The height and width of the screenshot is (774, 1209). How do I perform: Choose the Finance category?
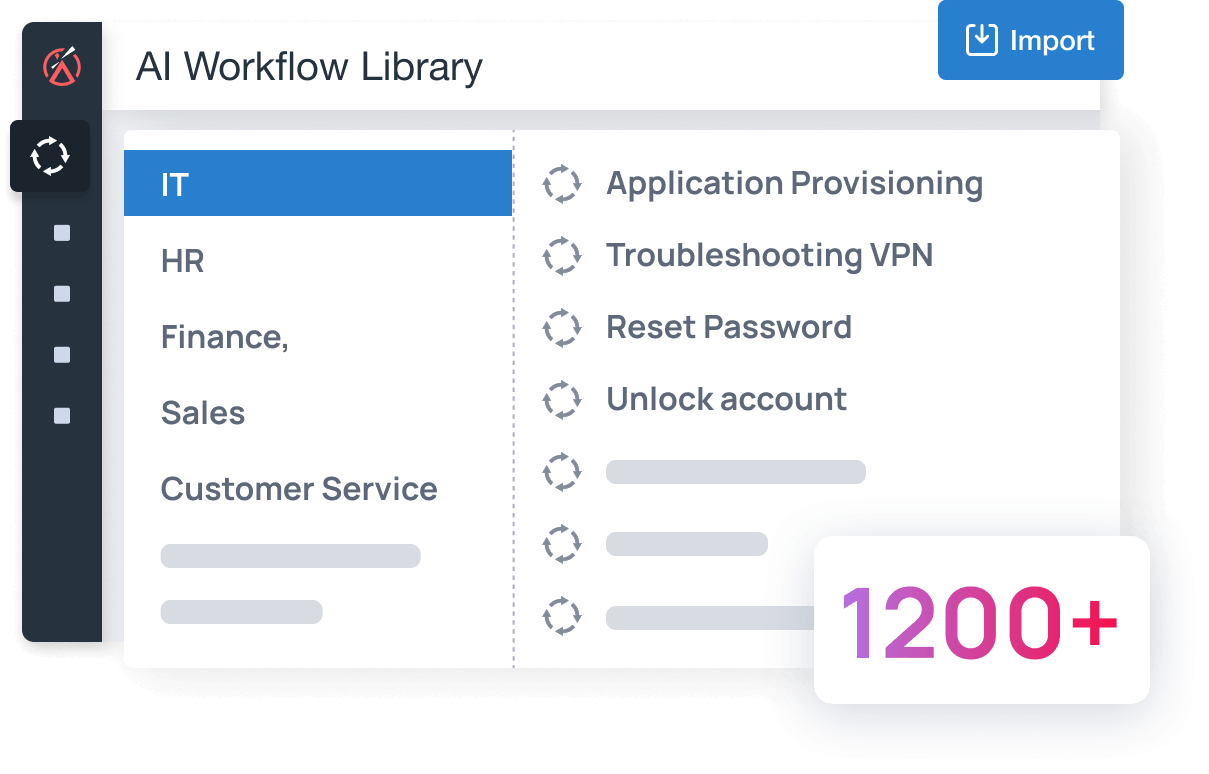[225, 337]
